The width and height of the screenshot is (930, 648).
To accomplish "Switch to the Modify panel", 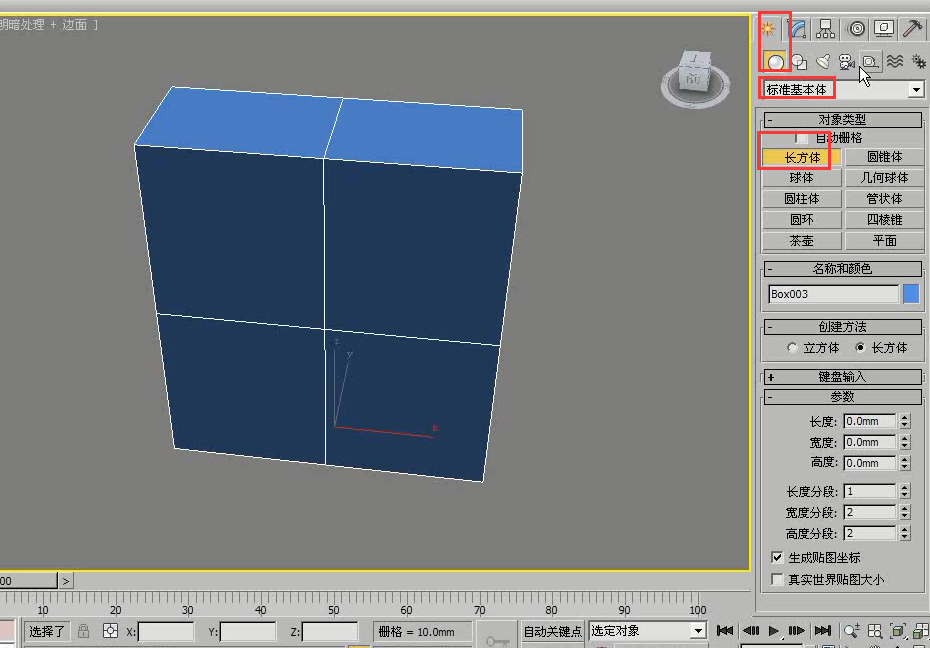I will click(798, 28).
